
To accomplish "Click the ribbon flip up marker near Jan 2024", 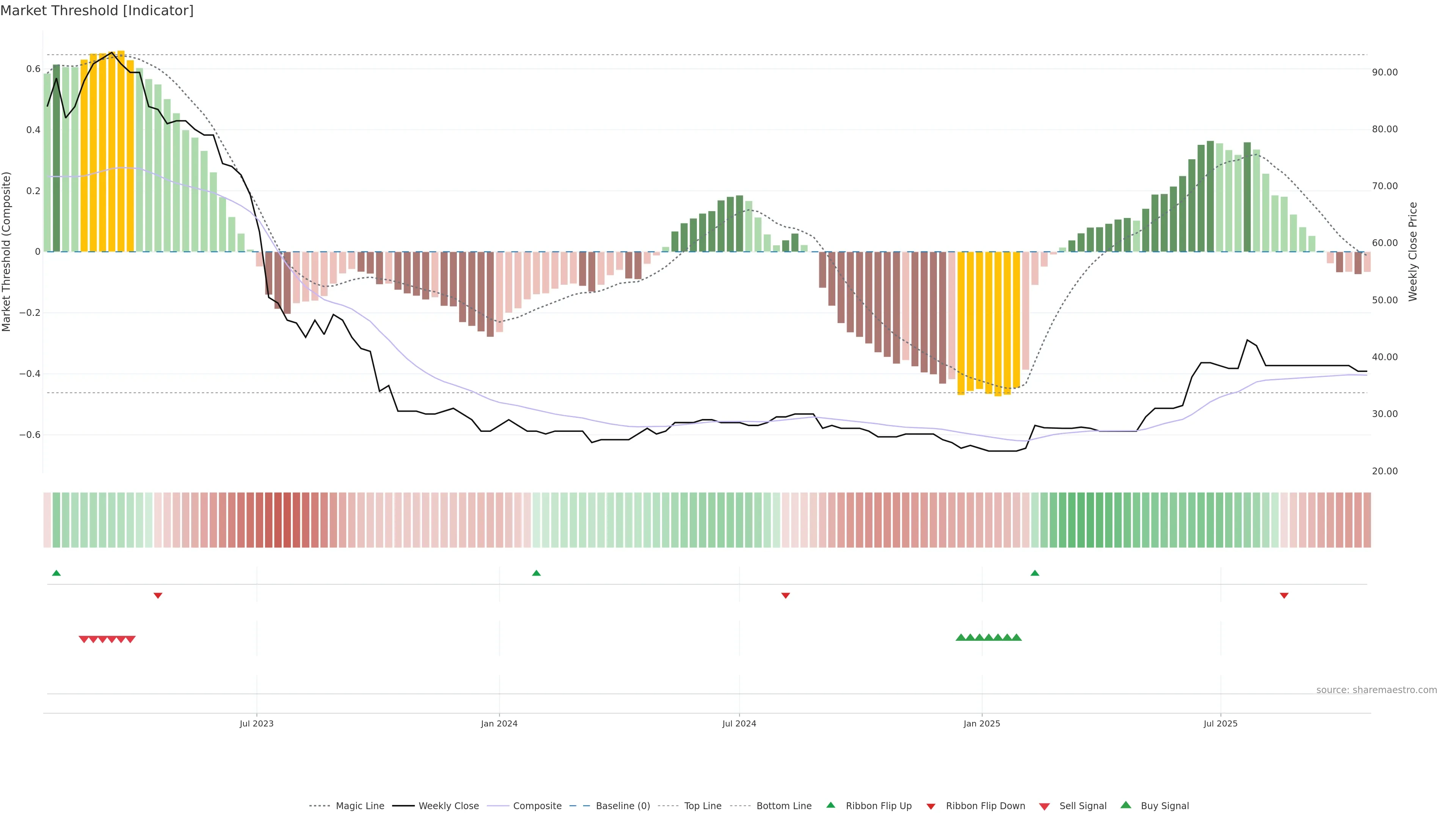I will click(537, 573).
